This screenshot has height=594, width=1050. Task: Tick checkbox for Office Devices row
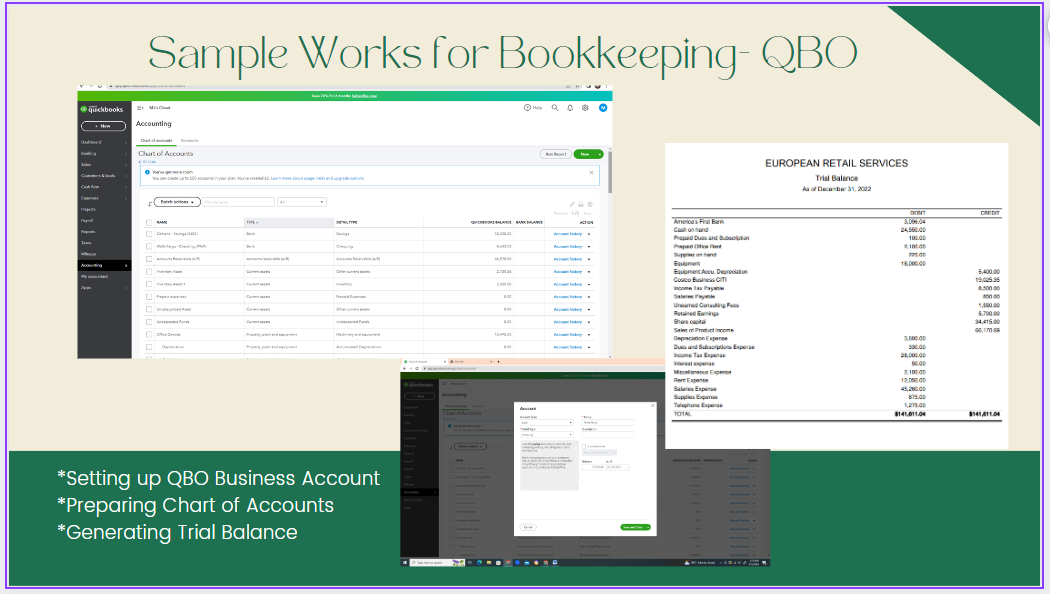(x=149, y=334)
